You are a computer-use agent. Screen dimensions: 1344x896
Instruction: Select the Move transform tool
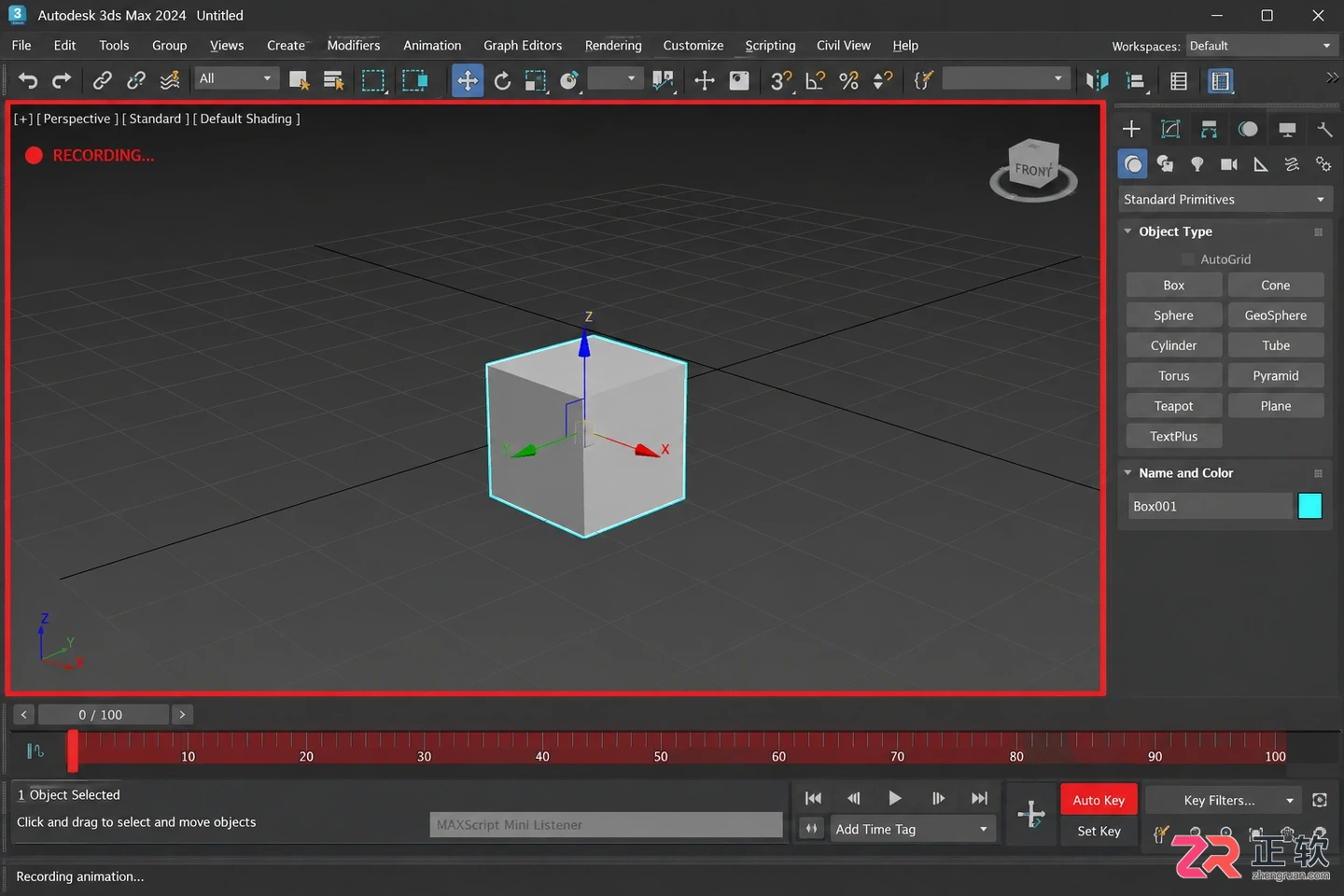467,81
